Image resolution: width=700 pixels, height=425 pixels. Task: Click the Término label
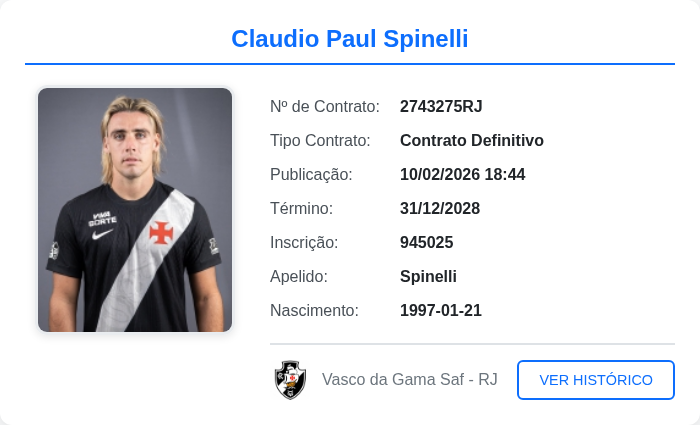click(x=301, y=208)
